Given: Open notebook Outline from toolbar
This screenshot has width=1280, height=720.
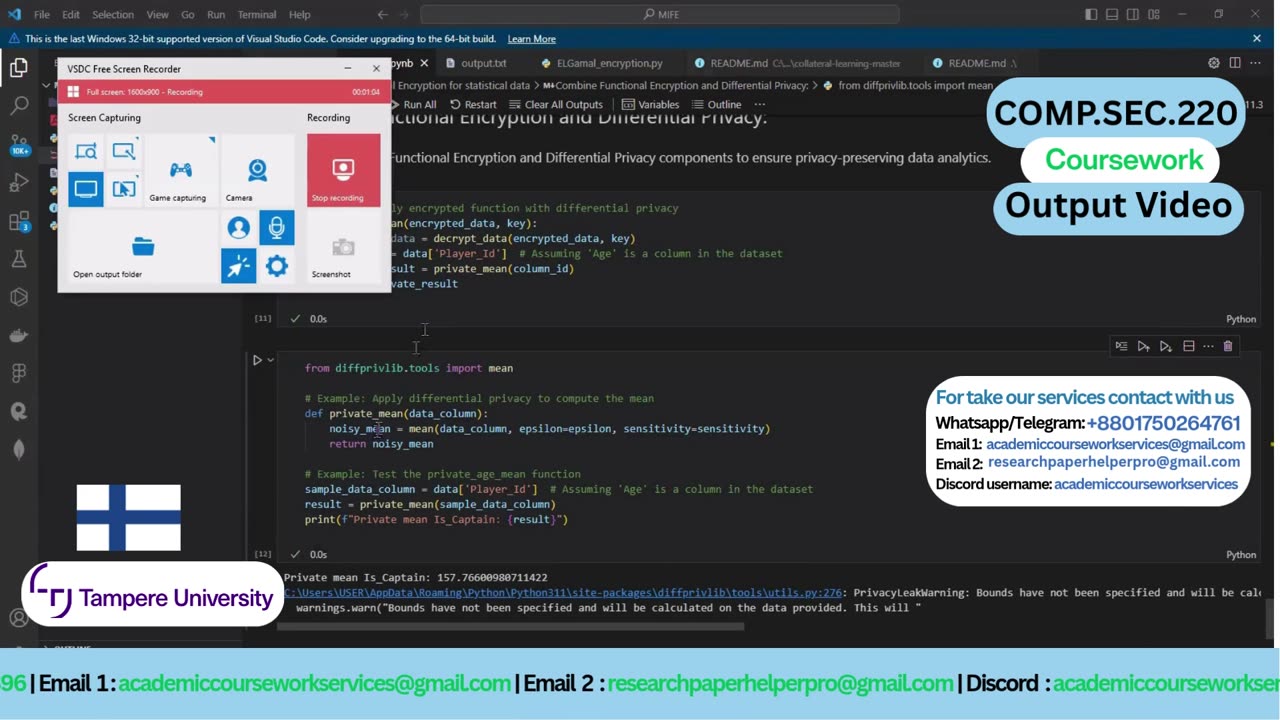Looking at the screenshot, I should coord(716,104).
